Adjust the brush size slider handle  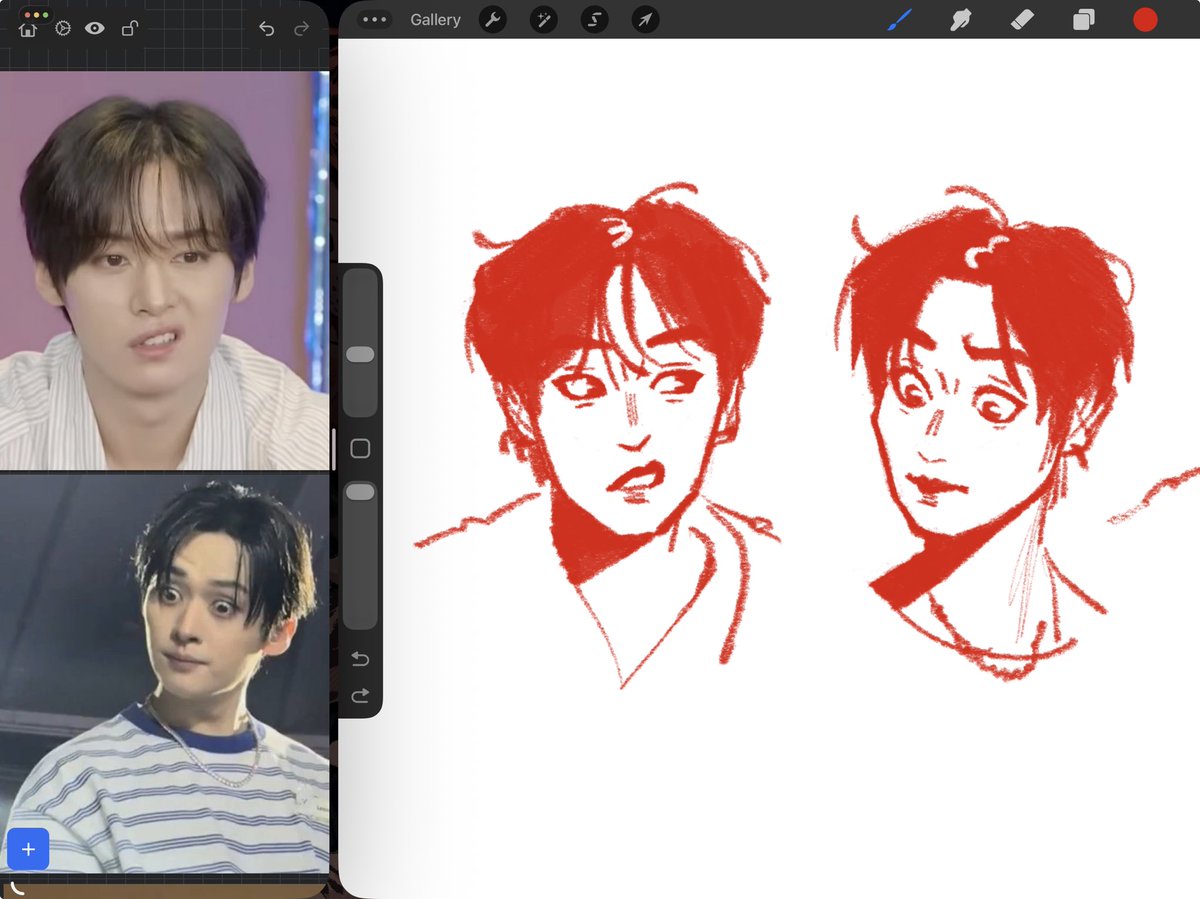click(x=360, y=355)
